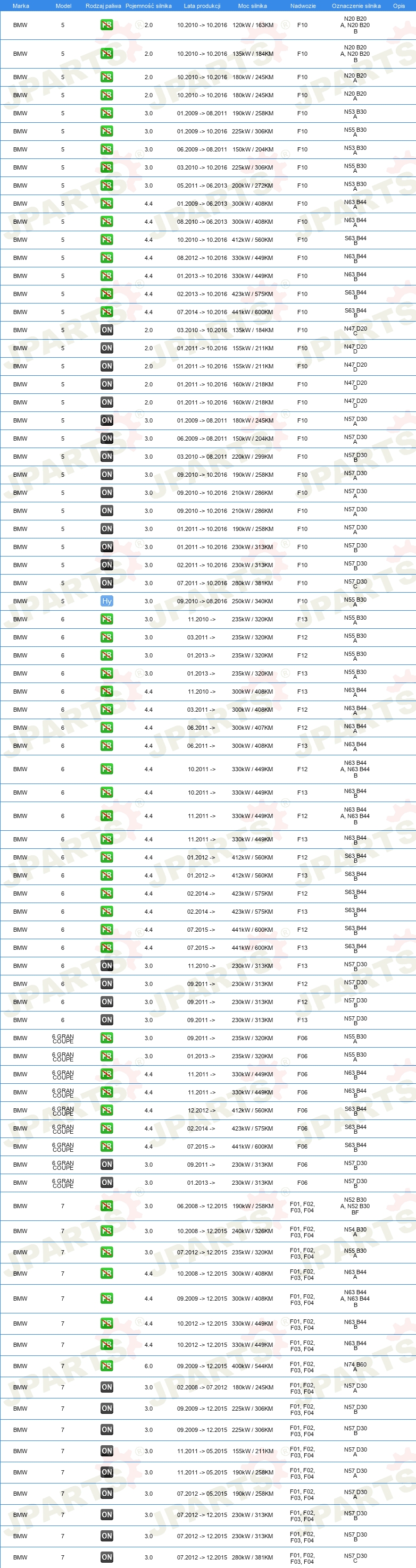
Task: Select the Oznaczenie silnika column header
Action: pyautogui.click(x=356, y=5)
